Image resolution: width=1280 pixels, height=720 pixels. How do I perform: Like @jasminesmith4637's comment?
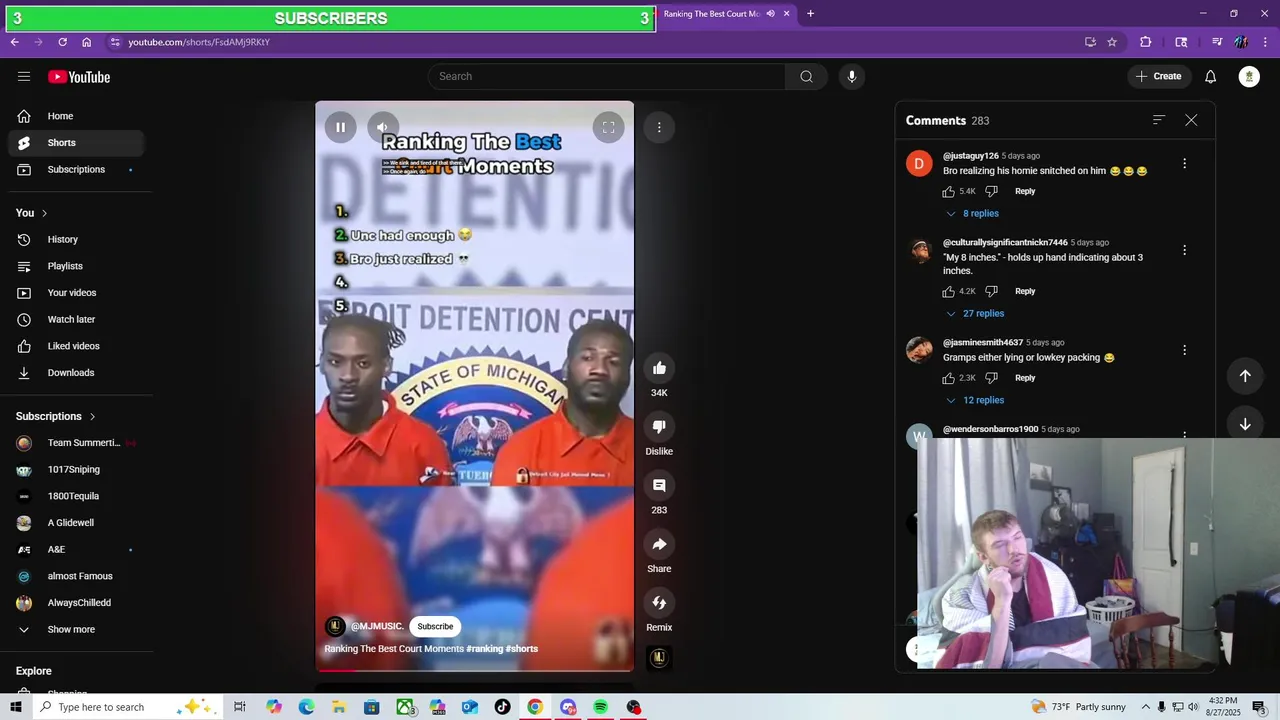(x=948, y=378)
